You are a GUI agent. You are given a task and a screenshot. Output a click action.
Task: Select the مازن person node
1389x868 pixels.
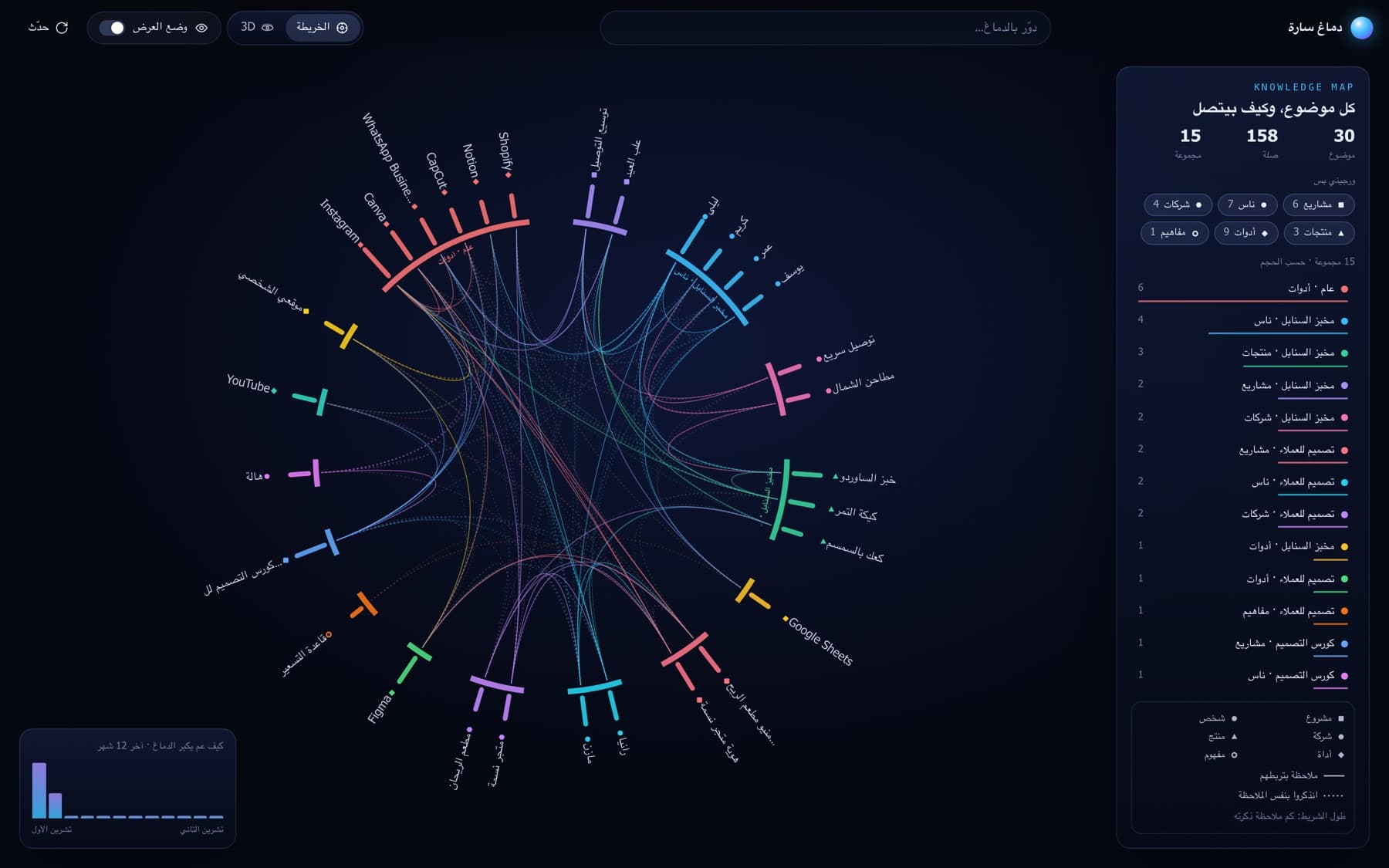[590, 750]
